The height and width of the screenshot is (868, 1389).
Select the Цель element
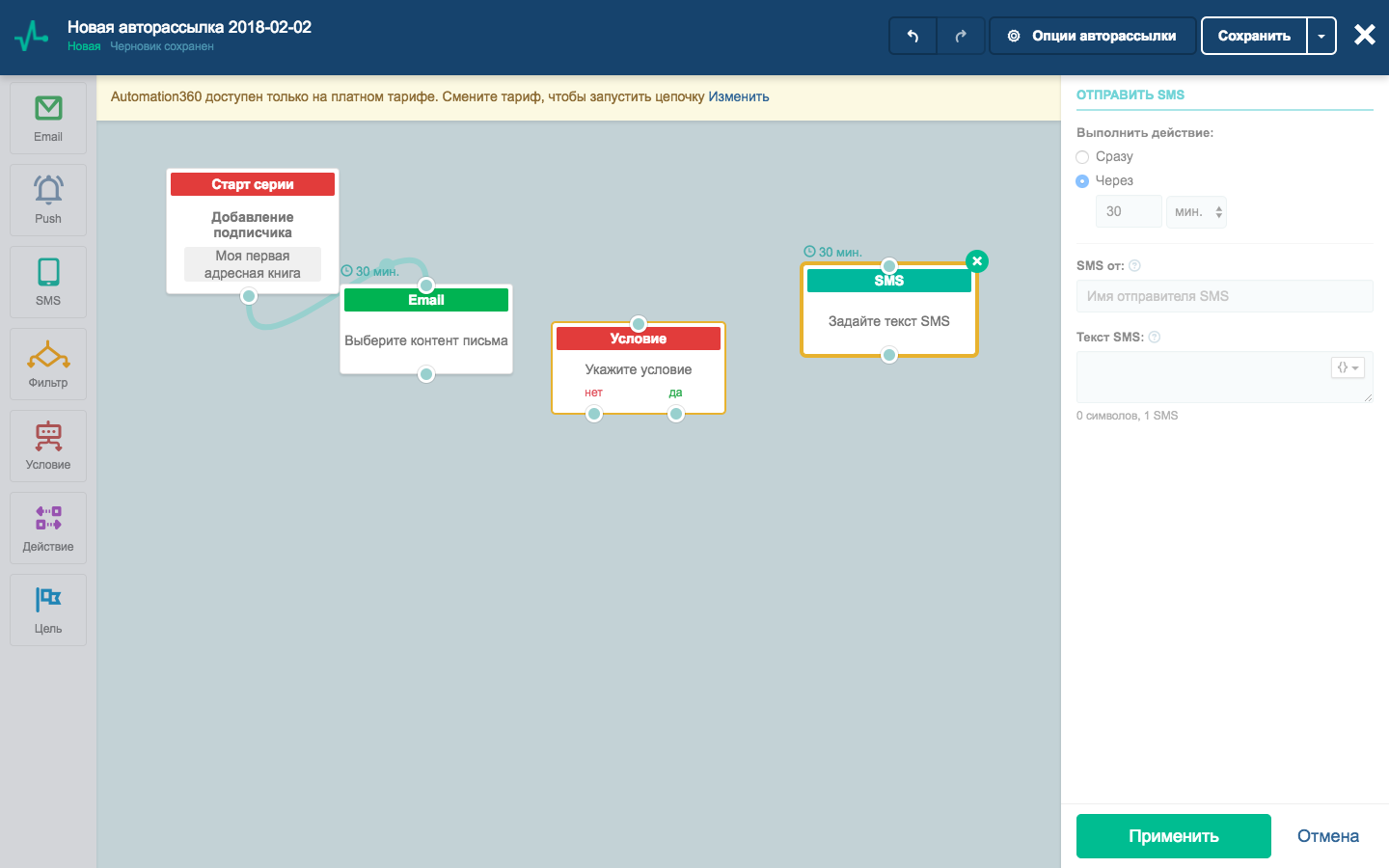(48, 610)
